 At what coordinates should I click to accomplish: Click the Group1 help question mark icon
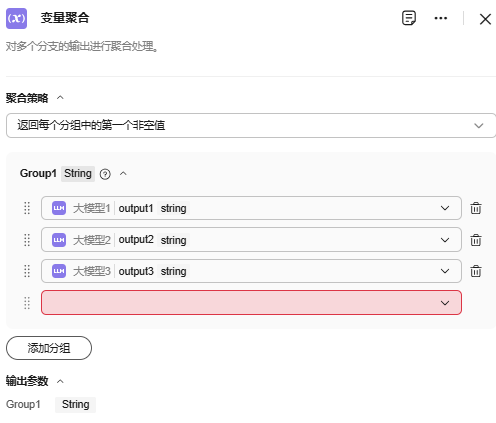click(x=105, y=174)
